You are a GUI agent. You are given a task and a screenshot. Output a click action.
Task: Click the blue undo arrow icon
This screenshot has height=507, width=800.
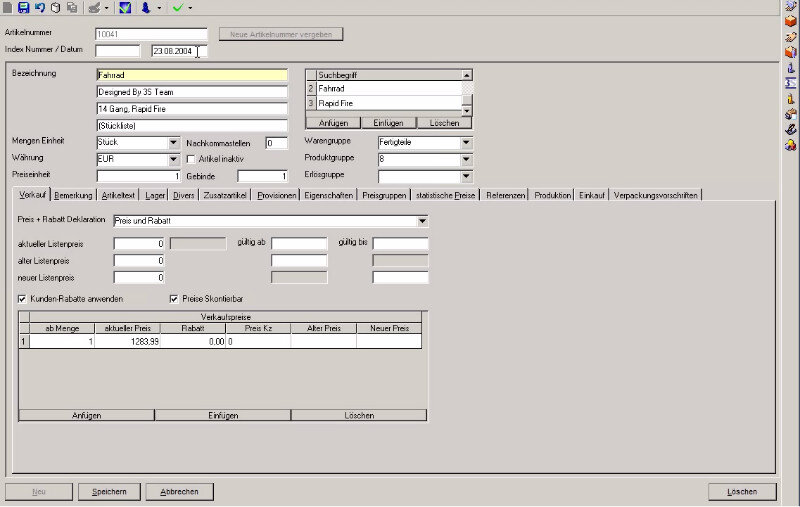(x=39, y=7)
